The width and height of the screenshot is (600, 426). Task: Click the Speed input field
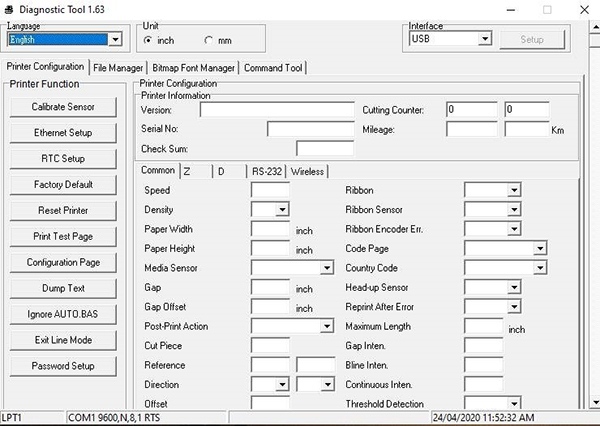(270, 190)
